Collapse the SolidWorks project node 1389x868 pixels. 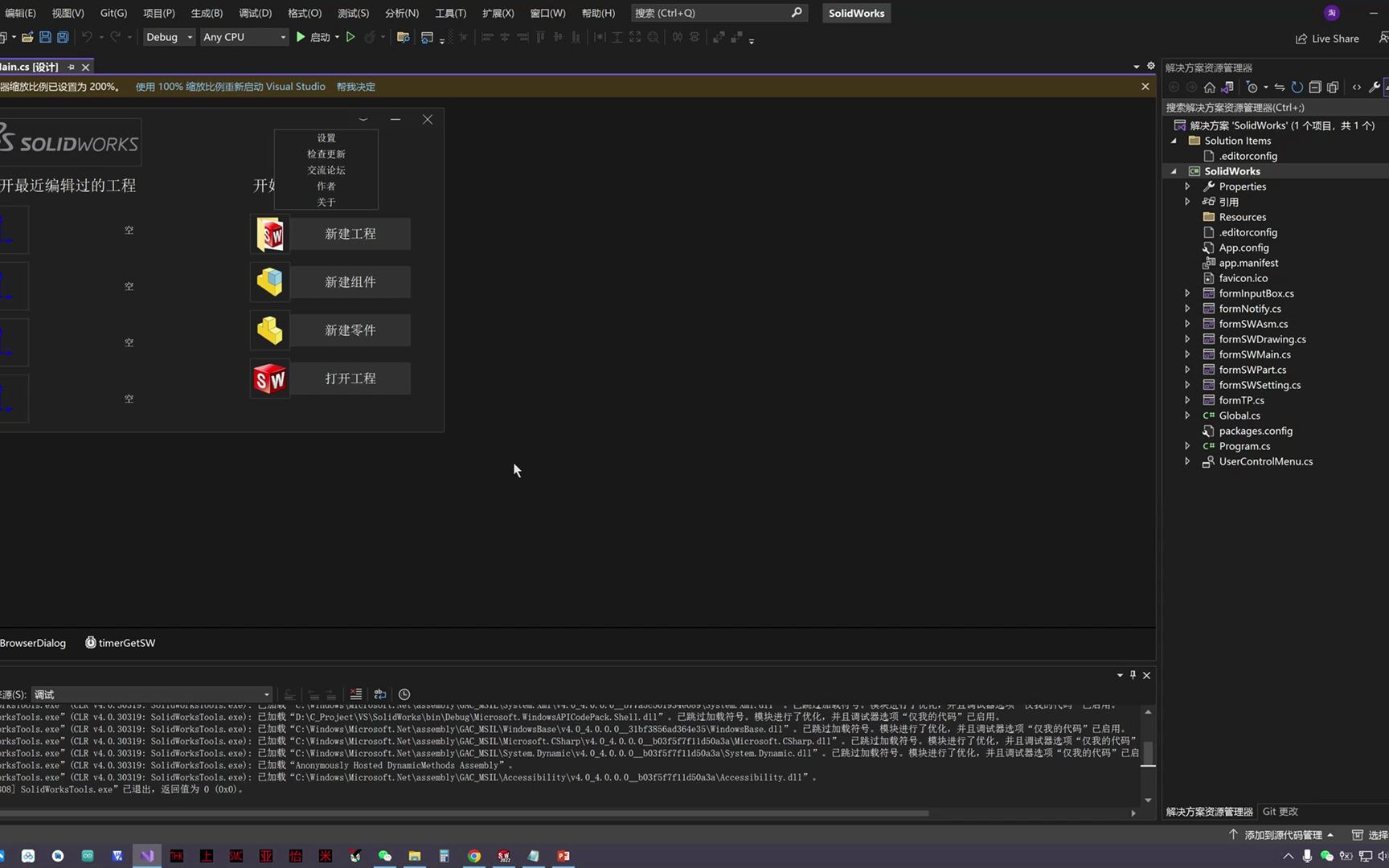point(1174,171)
